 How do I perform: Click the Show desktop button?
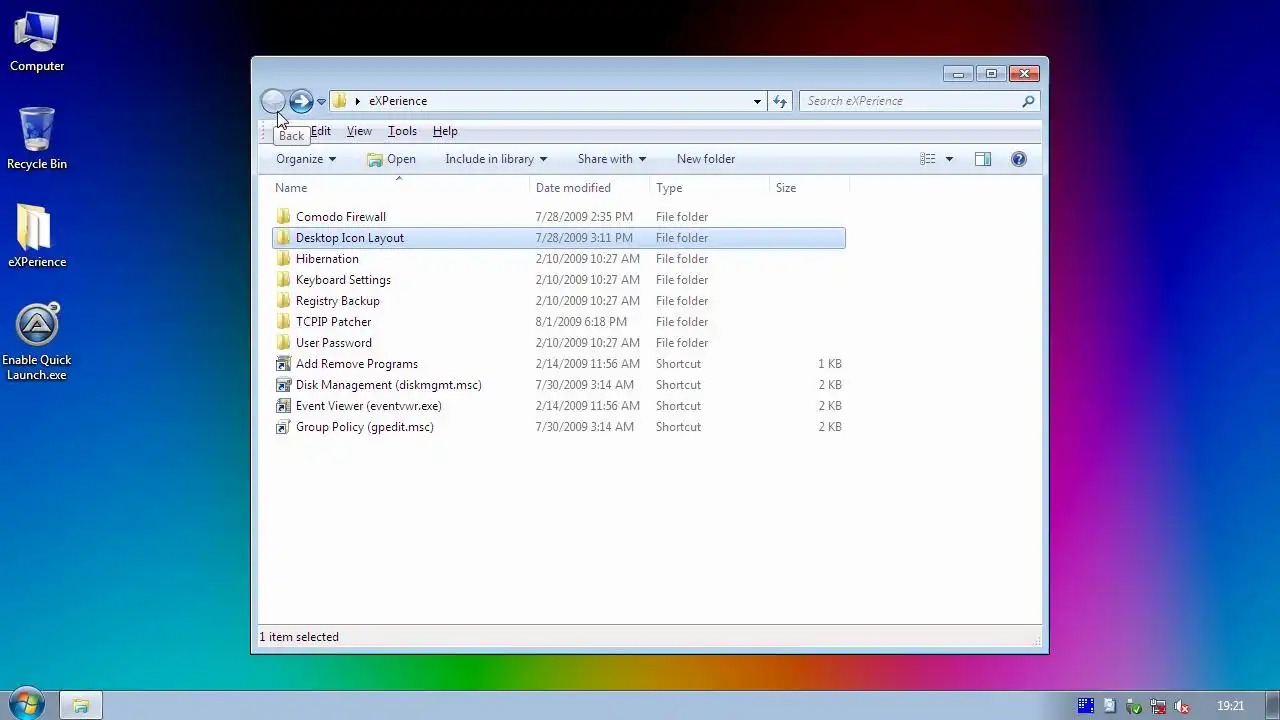tap(1272, 706)
